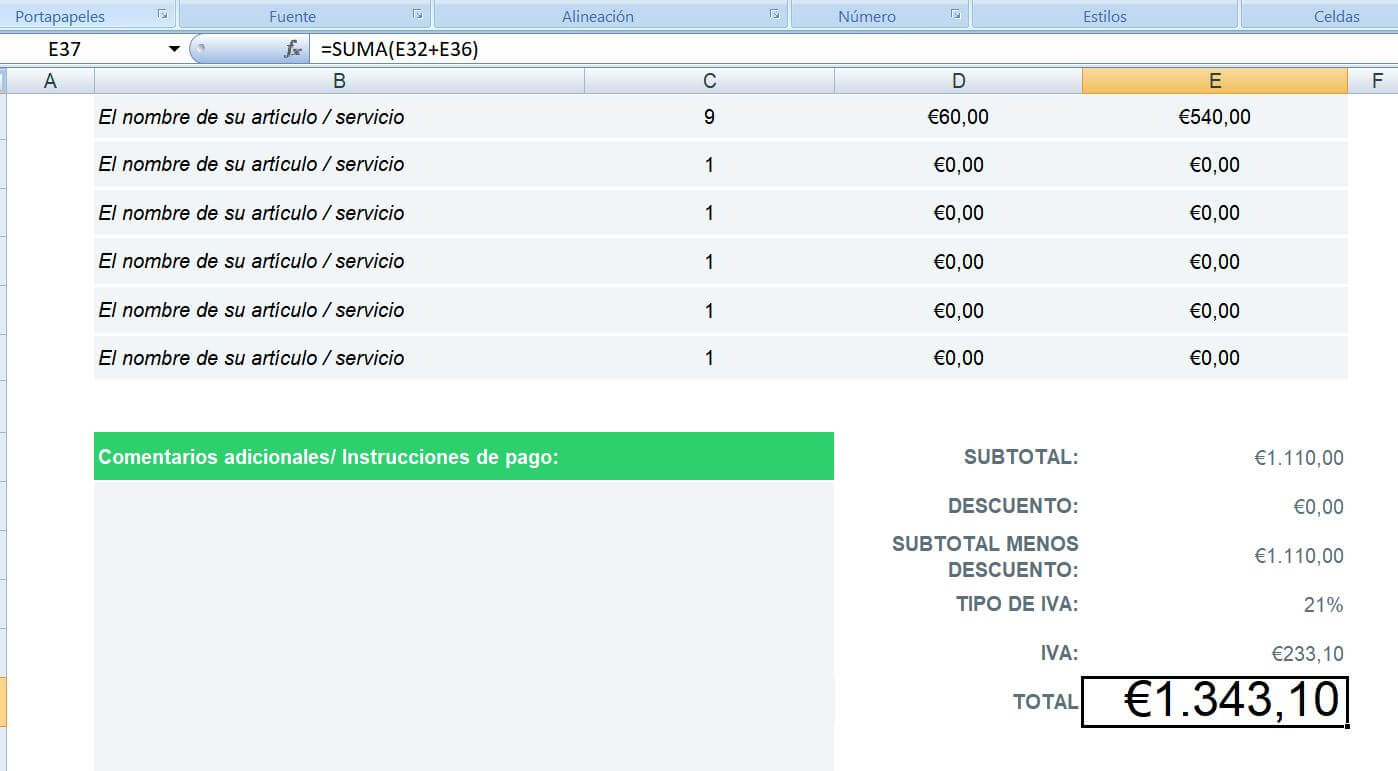Expand the Name Box dropdown arrow
1398x771 pixels.
coord(174,49)
